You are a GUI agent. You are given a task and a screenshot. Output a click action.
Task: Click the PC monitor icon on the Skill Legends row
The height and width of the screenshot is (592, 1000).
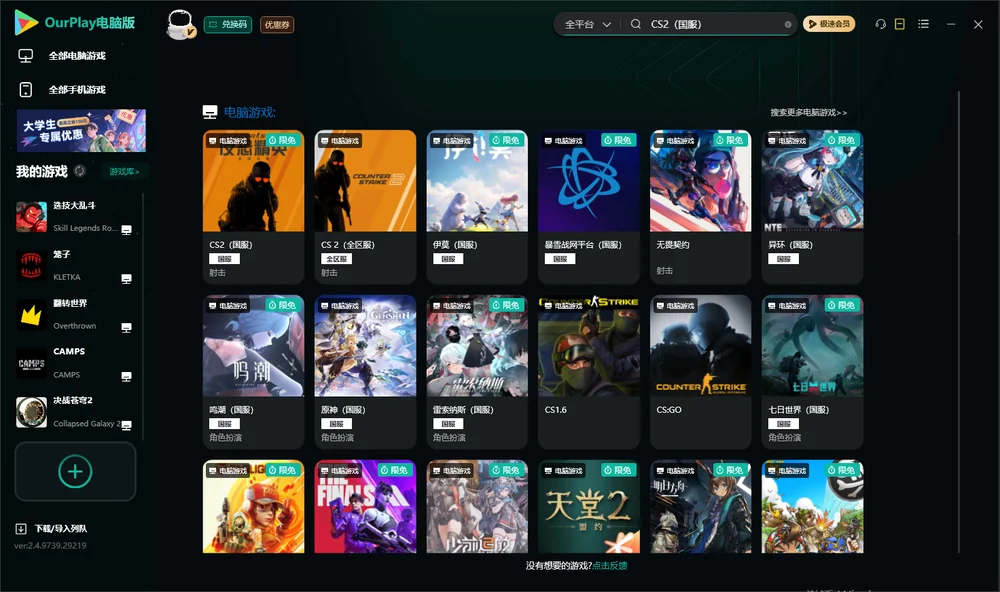pos(126,230)
